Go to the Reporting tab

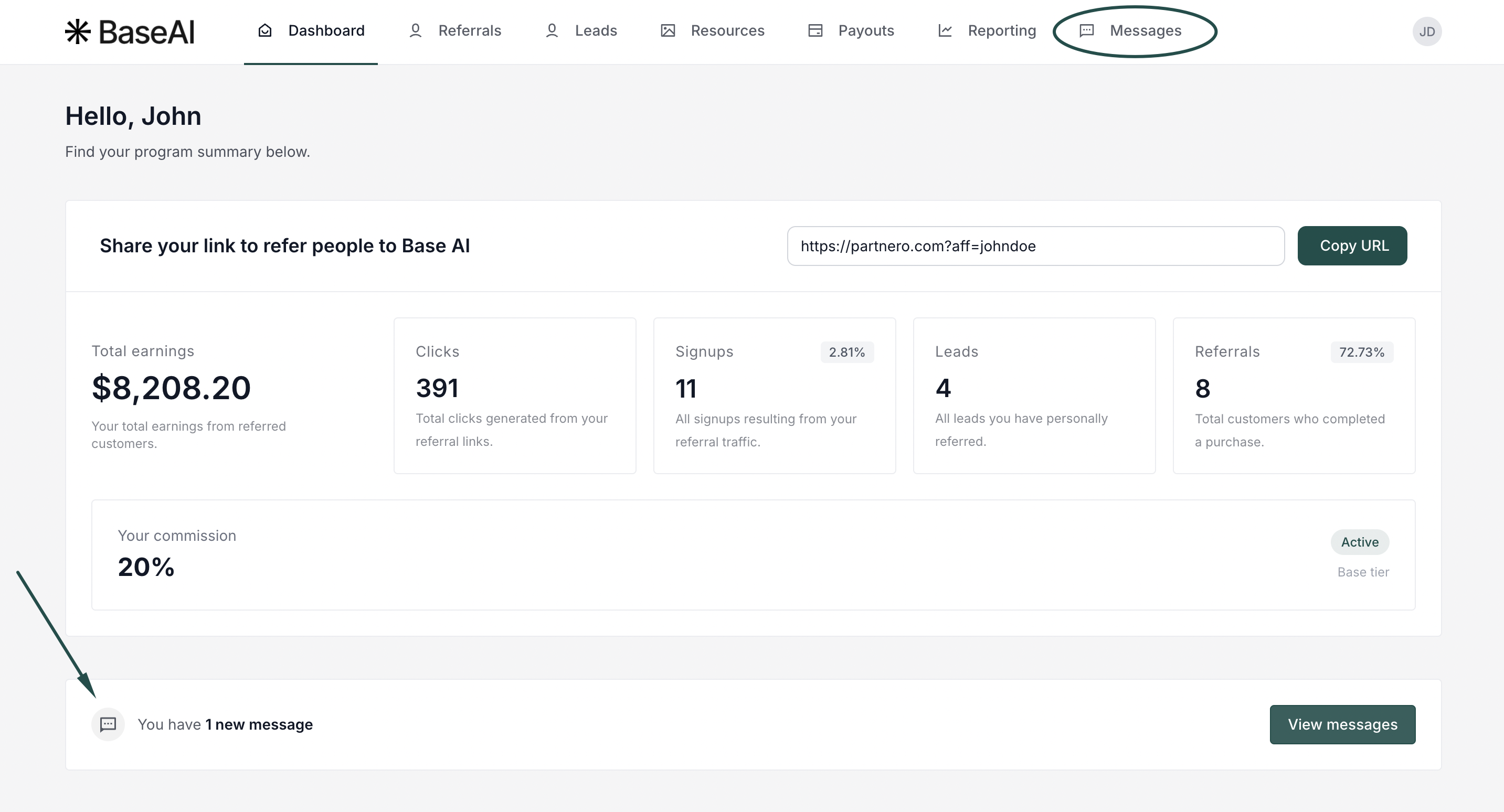[1002, 30]
